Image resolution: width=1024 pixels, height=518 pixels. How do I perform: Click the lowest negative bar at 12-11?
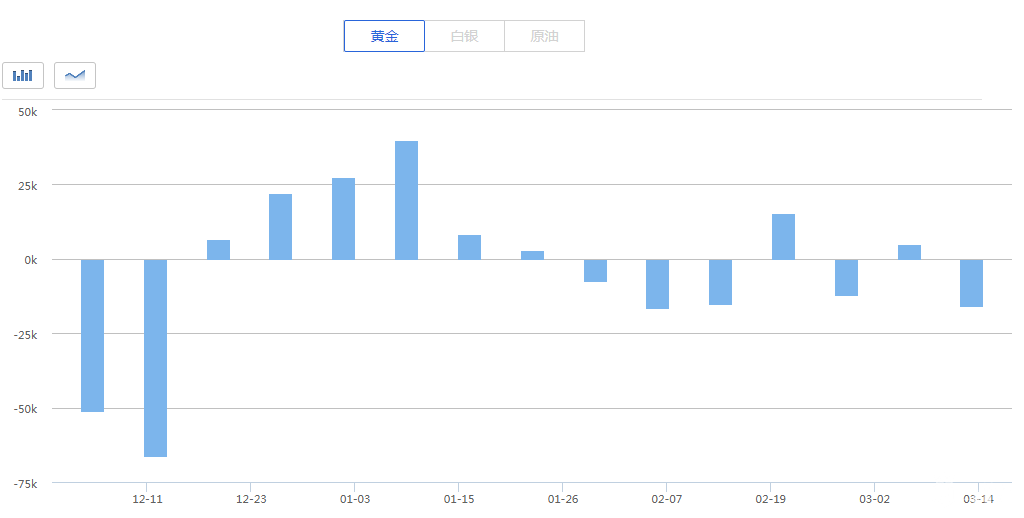pos(155,357)
